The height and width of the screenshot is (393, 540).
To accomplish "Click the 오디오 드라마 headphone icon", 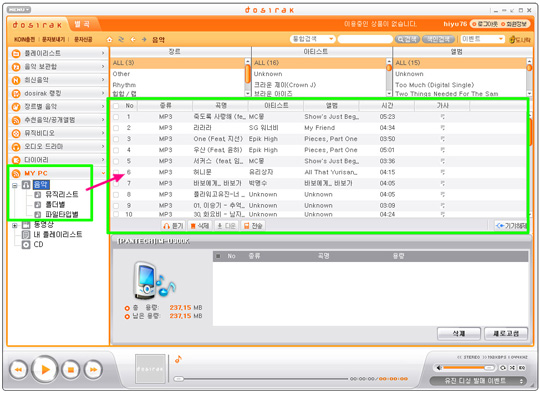I will [16, 147].
